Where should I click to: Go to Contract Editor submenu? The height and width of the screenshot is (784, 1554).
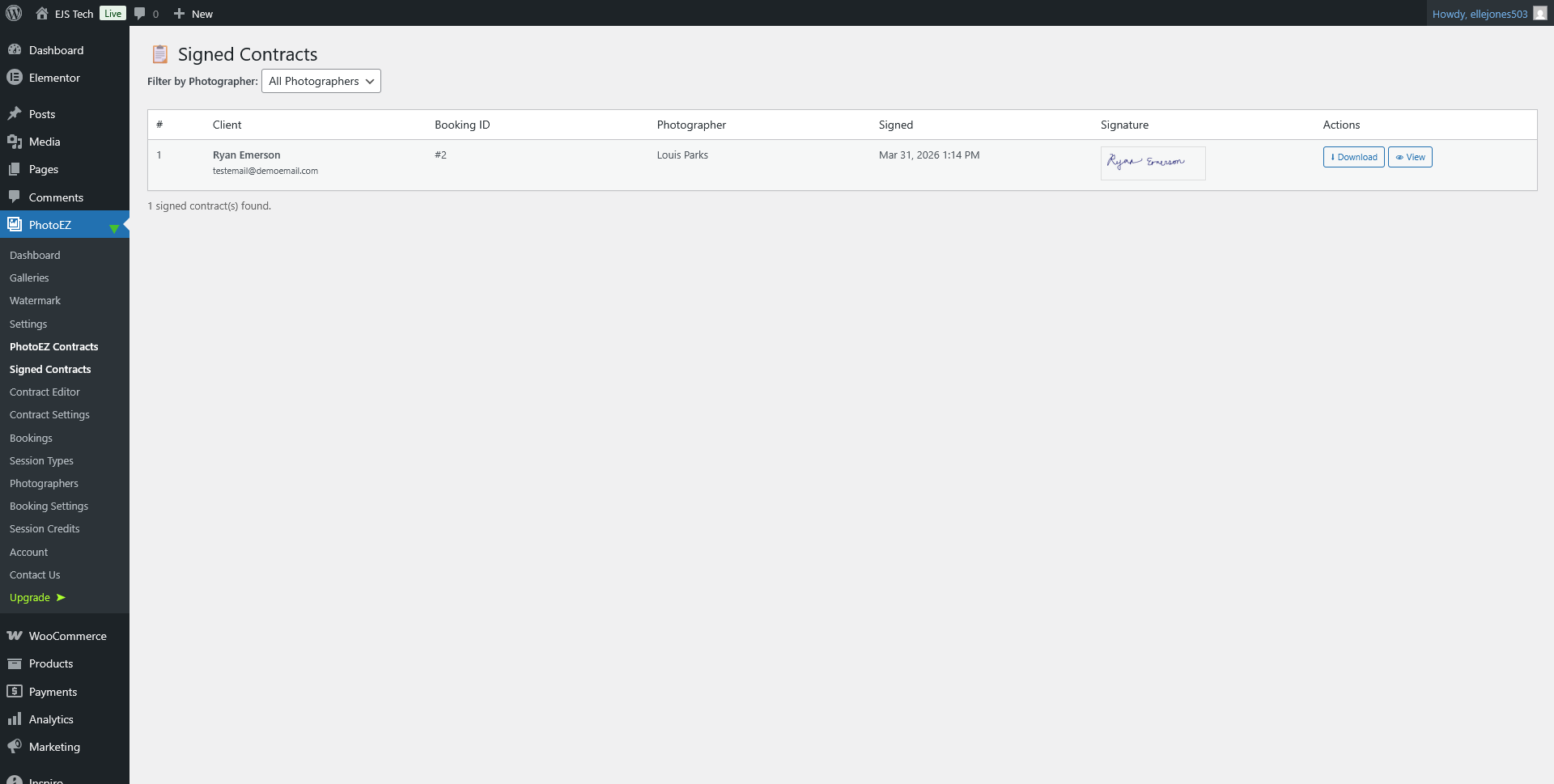(x=45, y=392)
